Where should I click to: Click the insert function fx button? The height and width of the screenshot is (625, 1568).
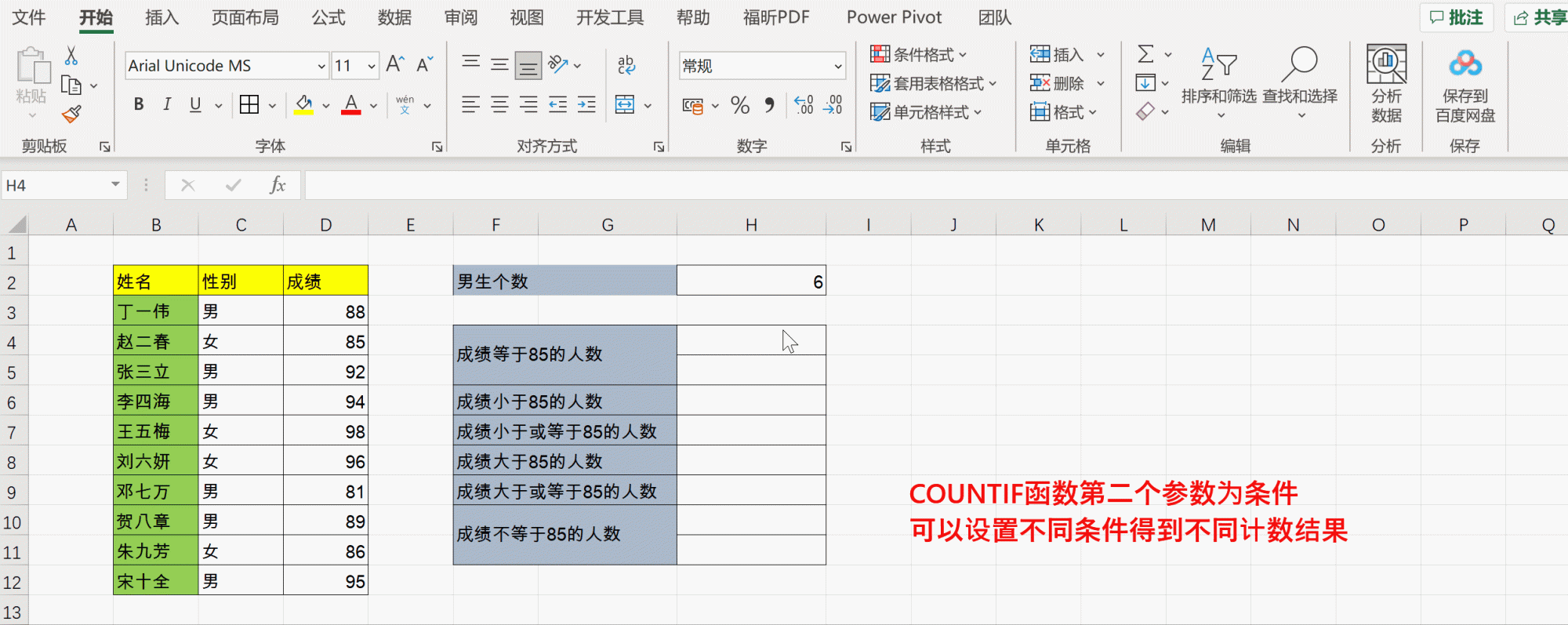(x=278, y=185)
